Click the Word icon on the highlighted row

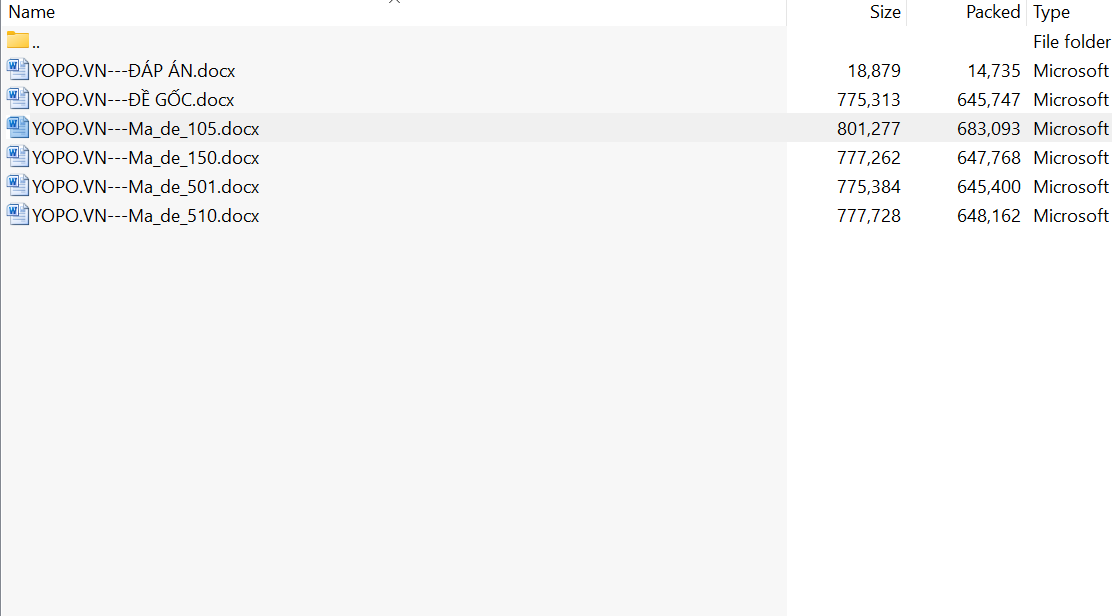(x=18, y=128)
